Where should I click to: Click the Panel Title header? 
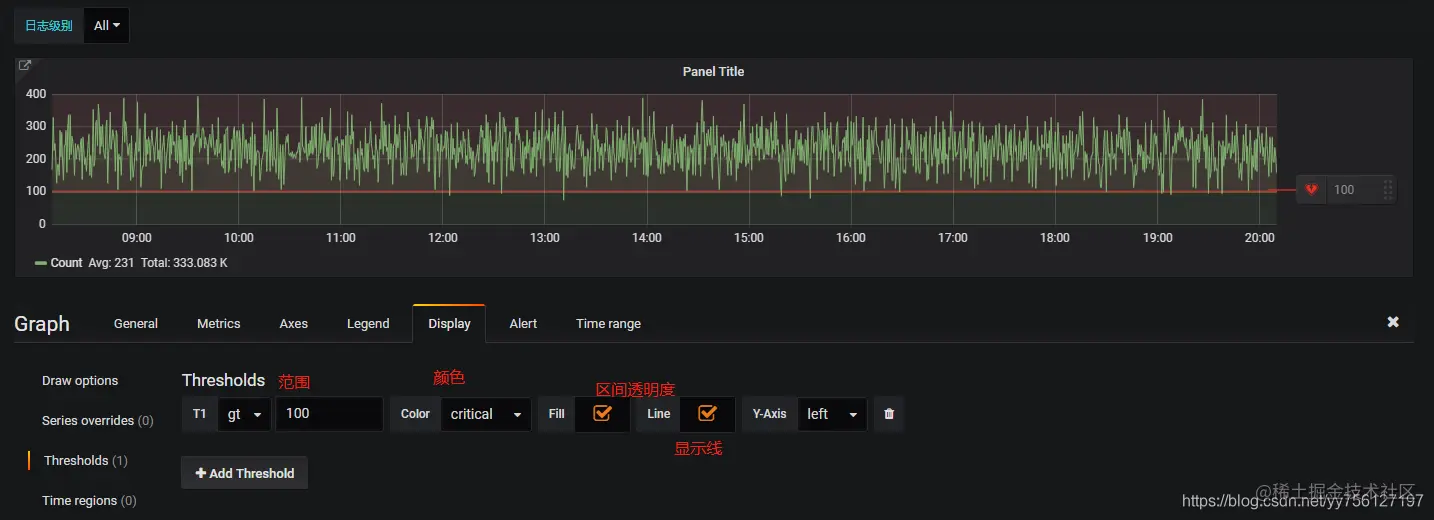(713, 72)
